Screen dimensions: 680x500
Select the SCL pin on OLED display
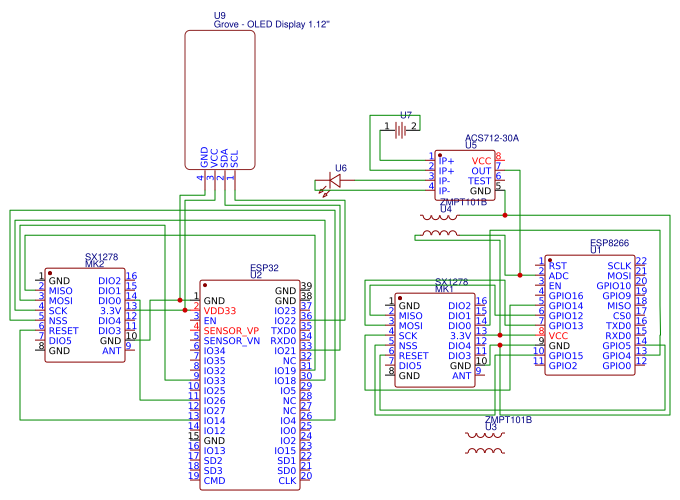tap(234, 159)
